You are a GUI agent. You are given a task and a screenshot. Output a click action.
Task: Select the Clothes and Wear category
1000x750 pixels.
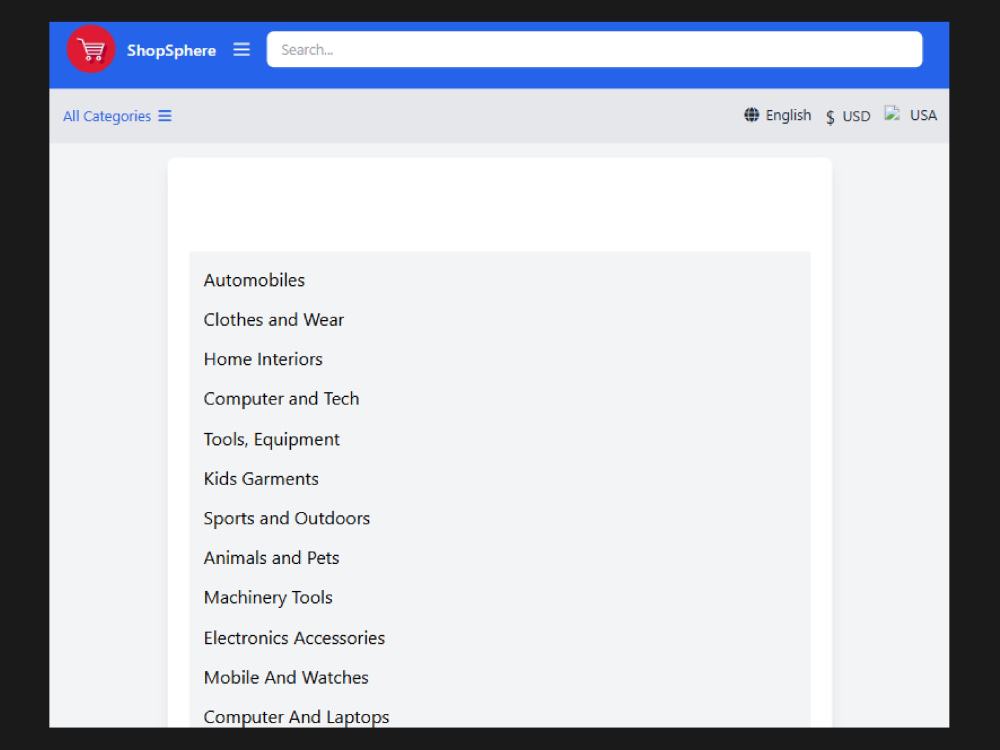click(x=274, y=320)
